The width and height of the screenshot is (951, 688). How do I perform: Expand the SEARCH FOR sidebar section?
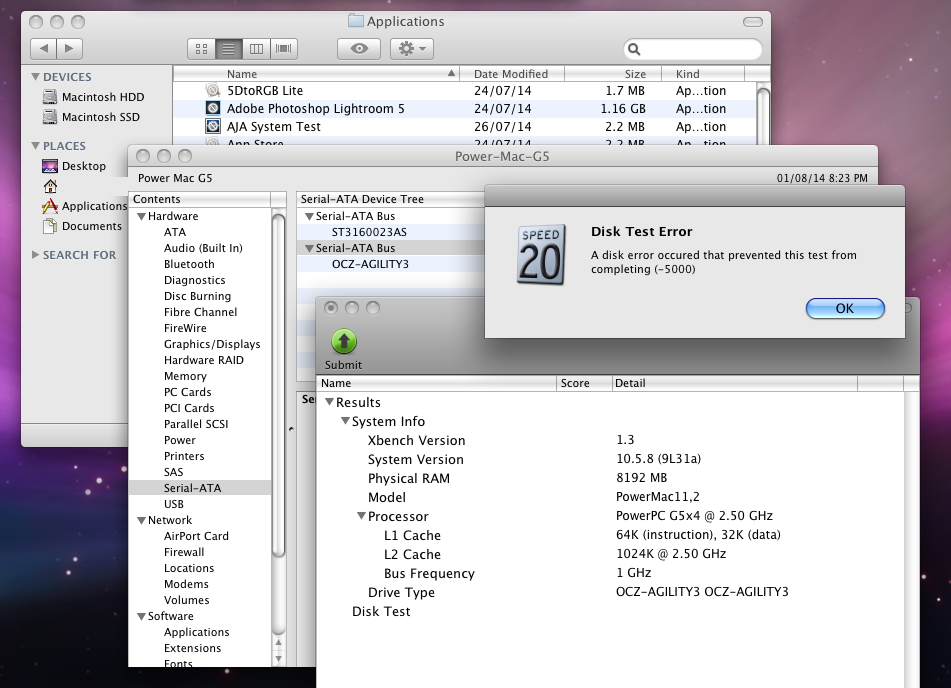pyautogui.click(x=36, y=255)
